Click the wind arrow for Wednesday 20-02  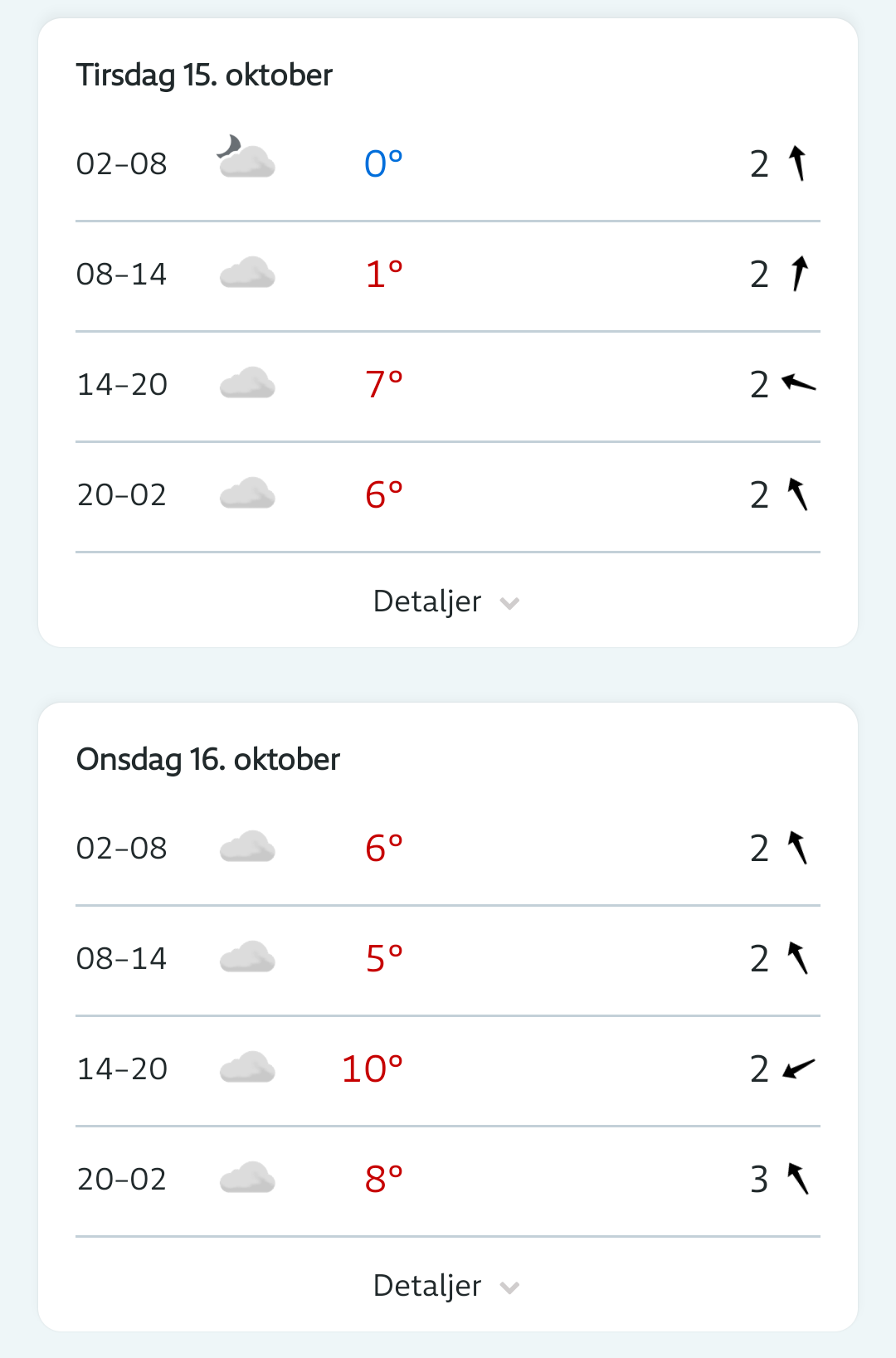797,1178
